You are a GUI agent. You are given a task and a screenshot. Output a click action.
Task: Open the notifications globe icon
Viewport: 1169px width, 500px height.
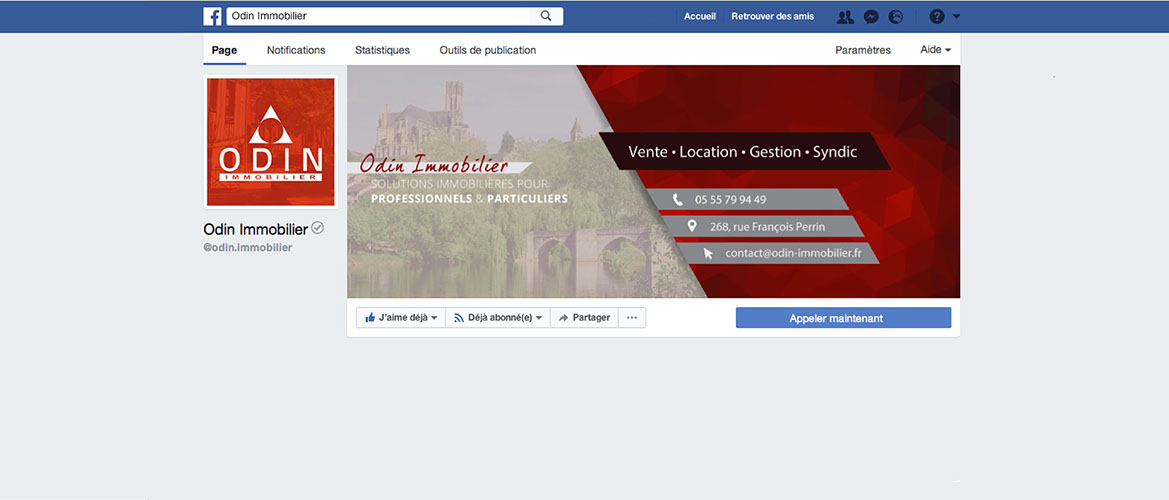click(895, 16)
